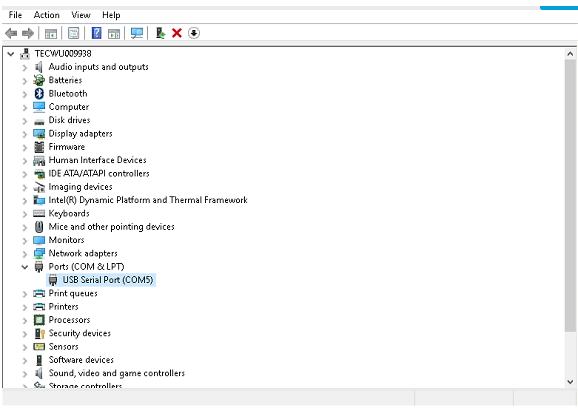
Task: Select the Keyboards label
Action: click(69, 214)
